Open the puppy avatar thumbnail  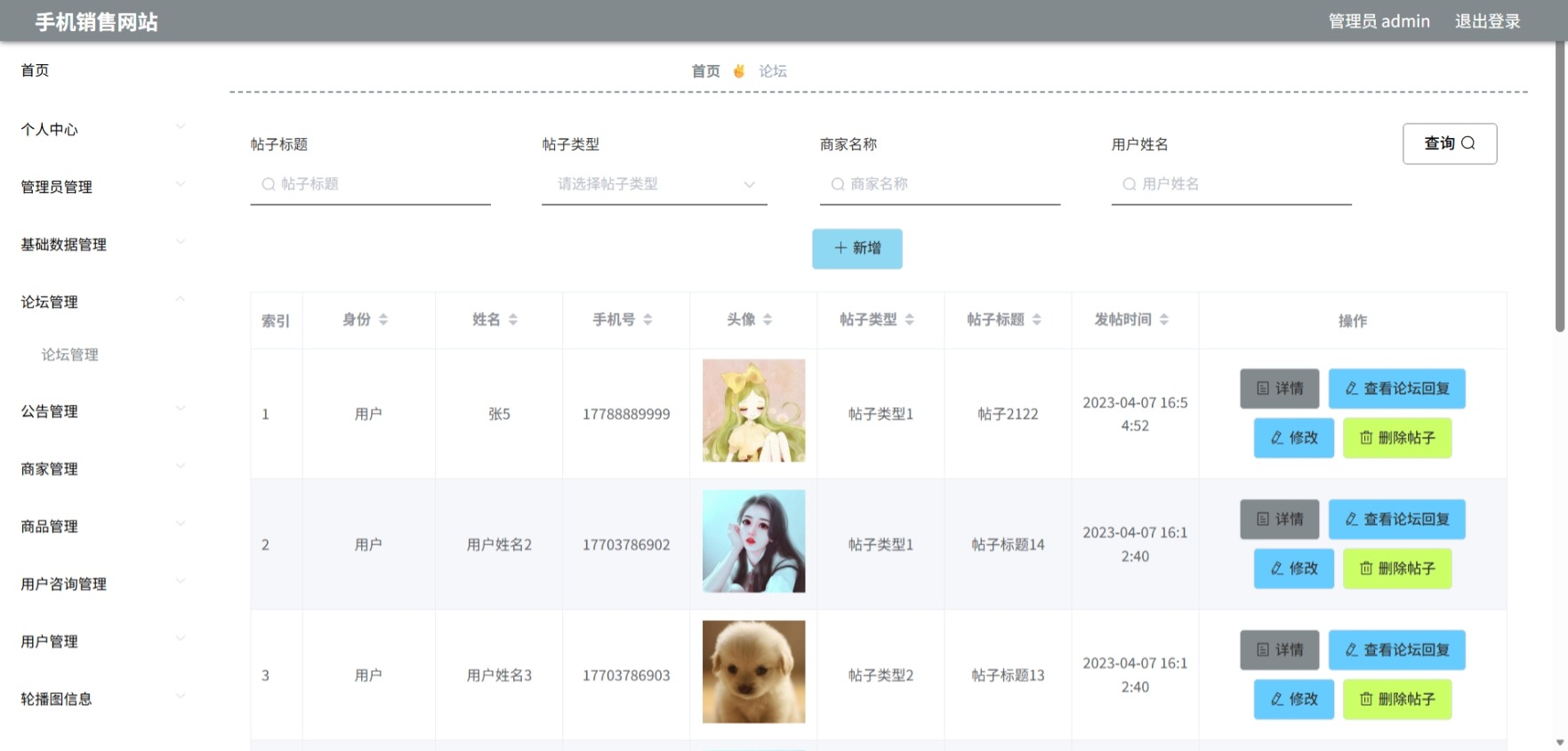(754, 672)
